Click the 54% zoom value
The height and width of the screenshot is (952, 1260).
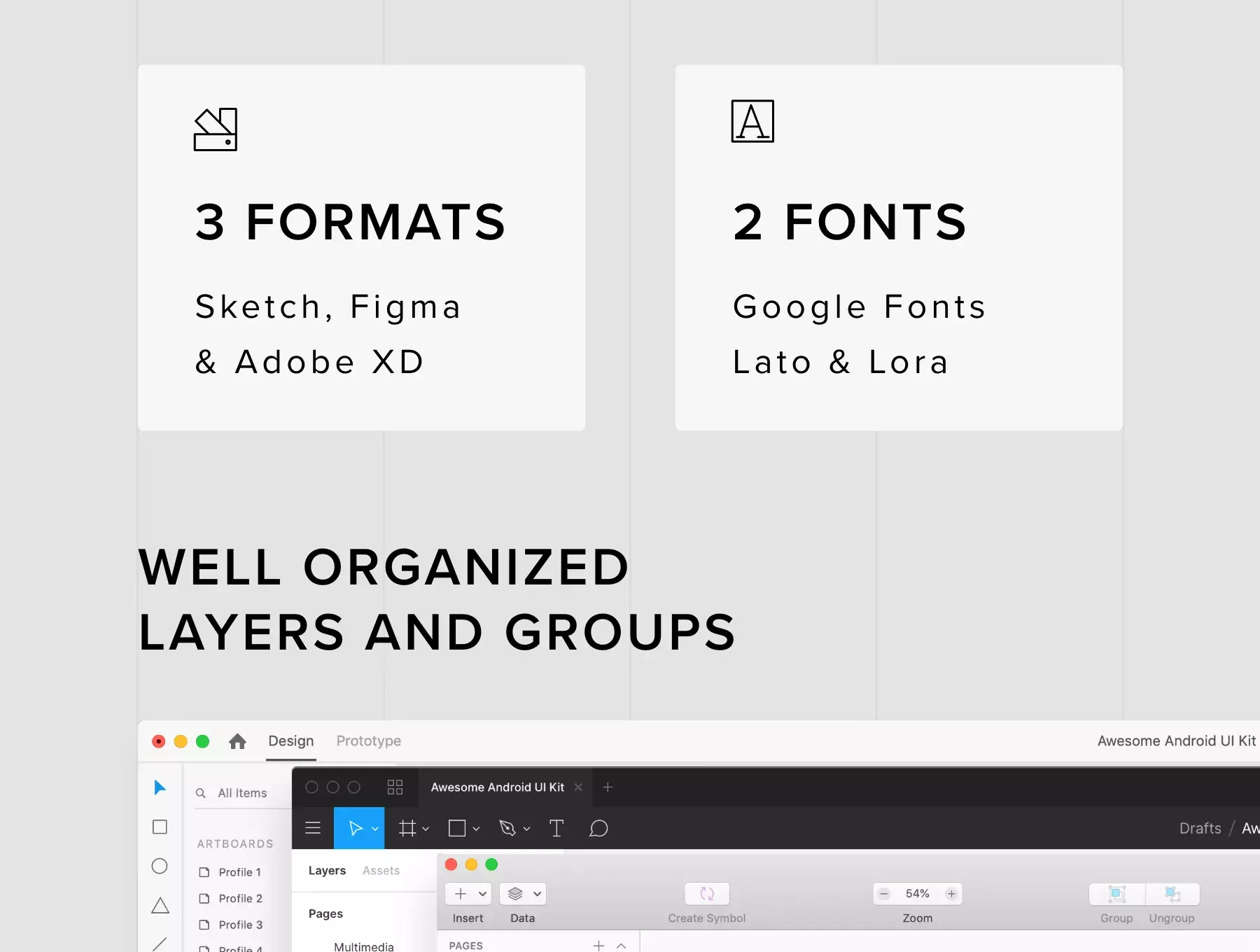918,894
